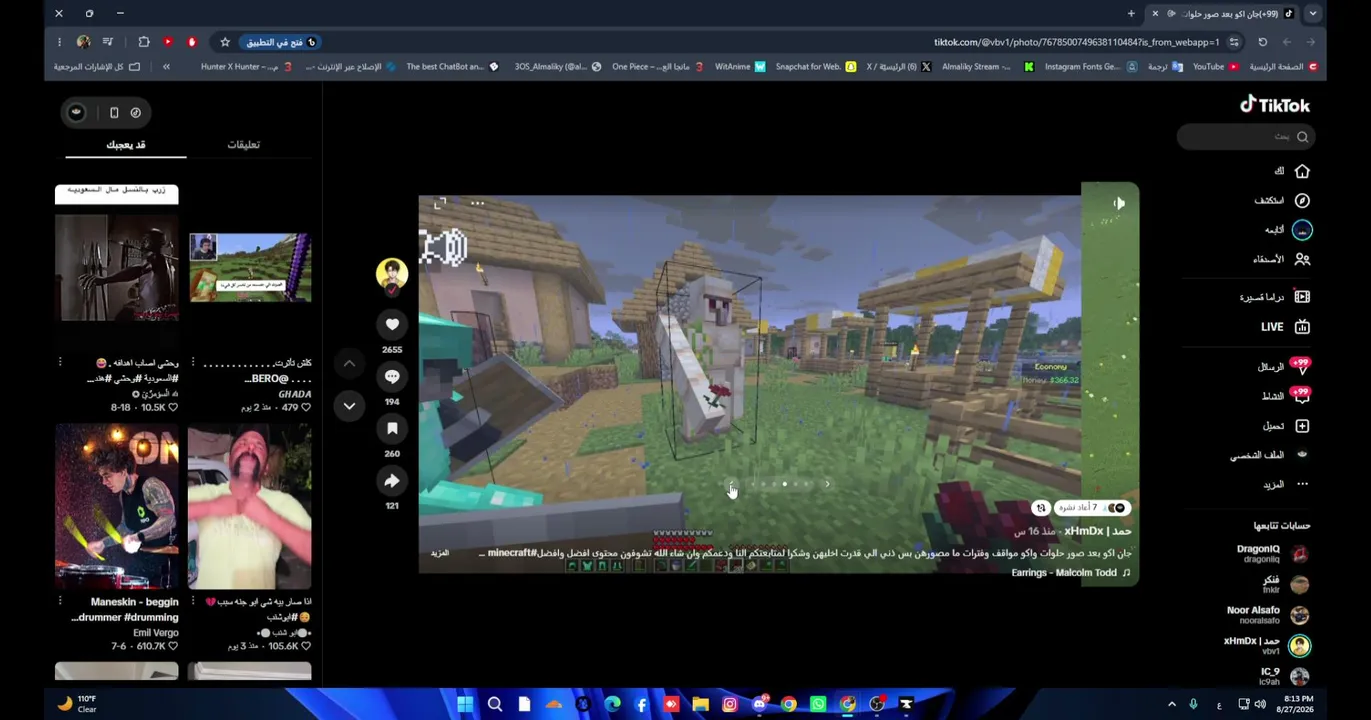Open the tab search dropdown in Chrome

pos(1313,13)
